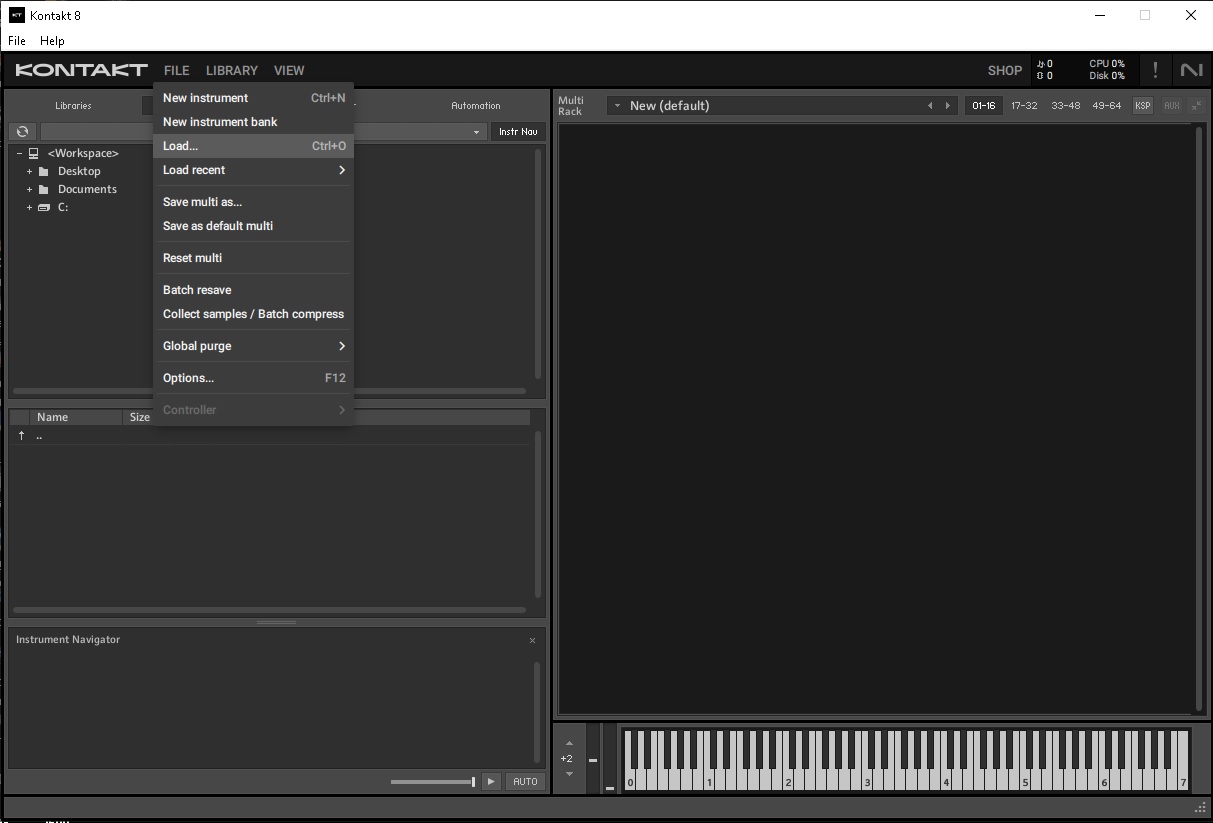Click the Native Instruments logo
Screen dimensions: 1213x823
[1191, 70]
